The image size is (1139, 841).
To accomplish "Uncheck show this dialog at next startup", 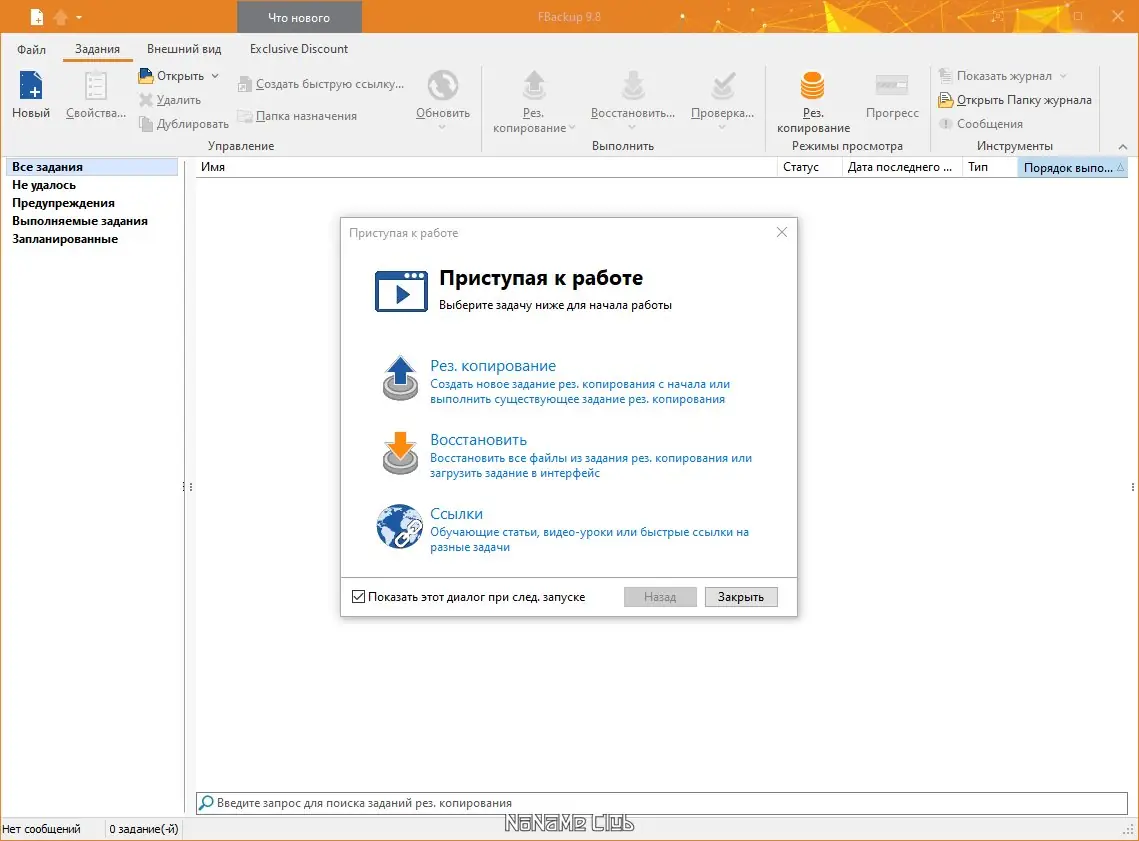I will pyautogui.click(x=359, y=597).
